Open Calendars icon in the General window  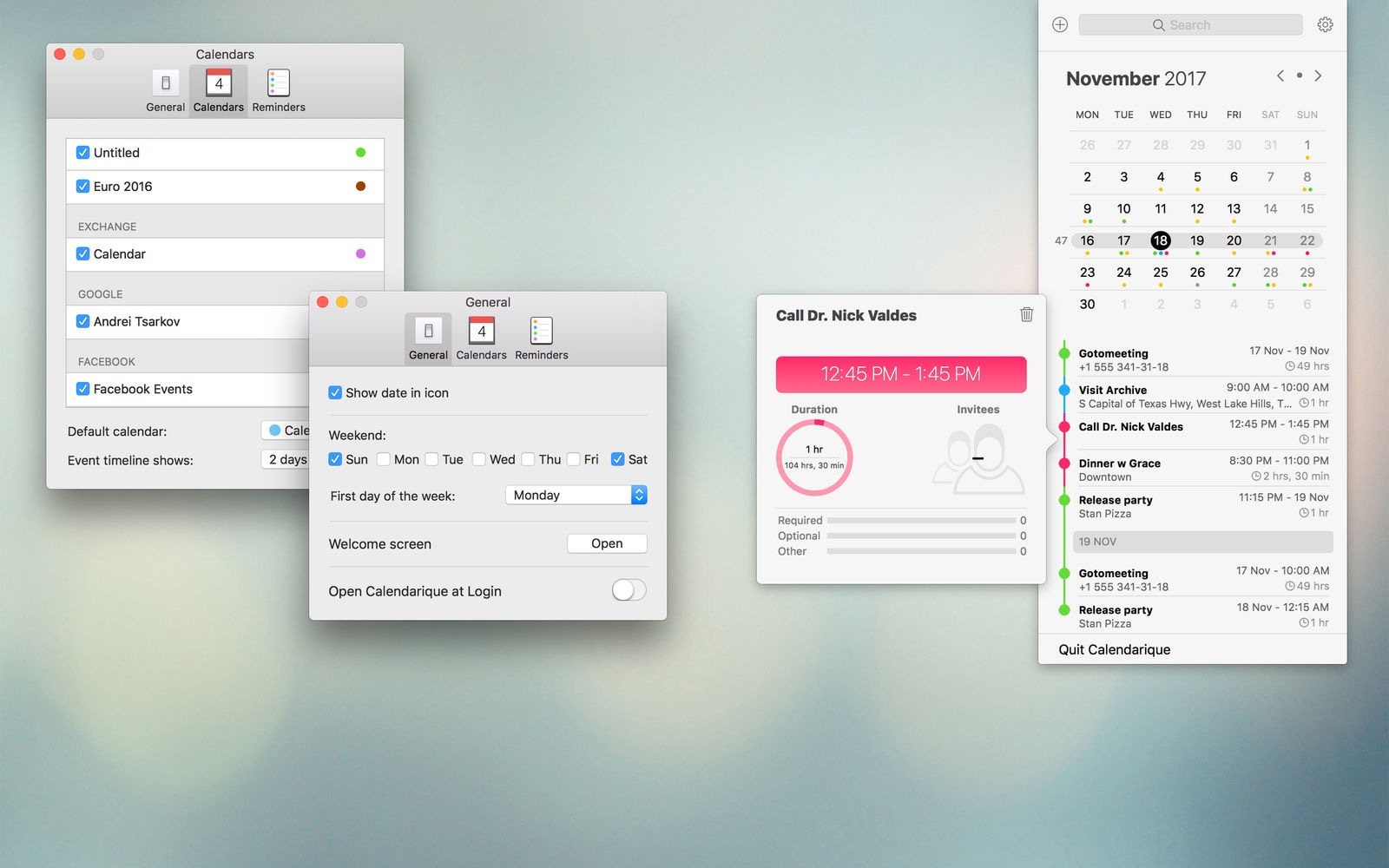482,339
